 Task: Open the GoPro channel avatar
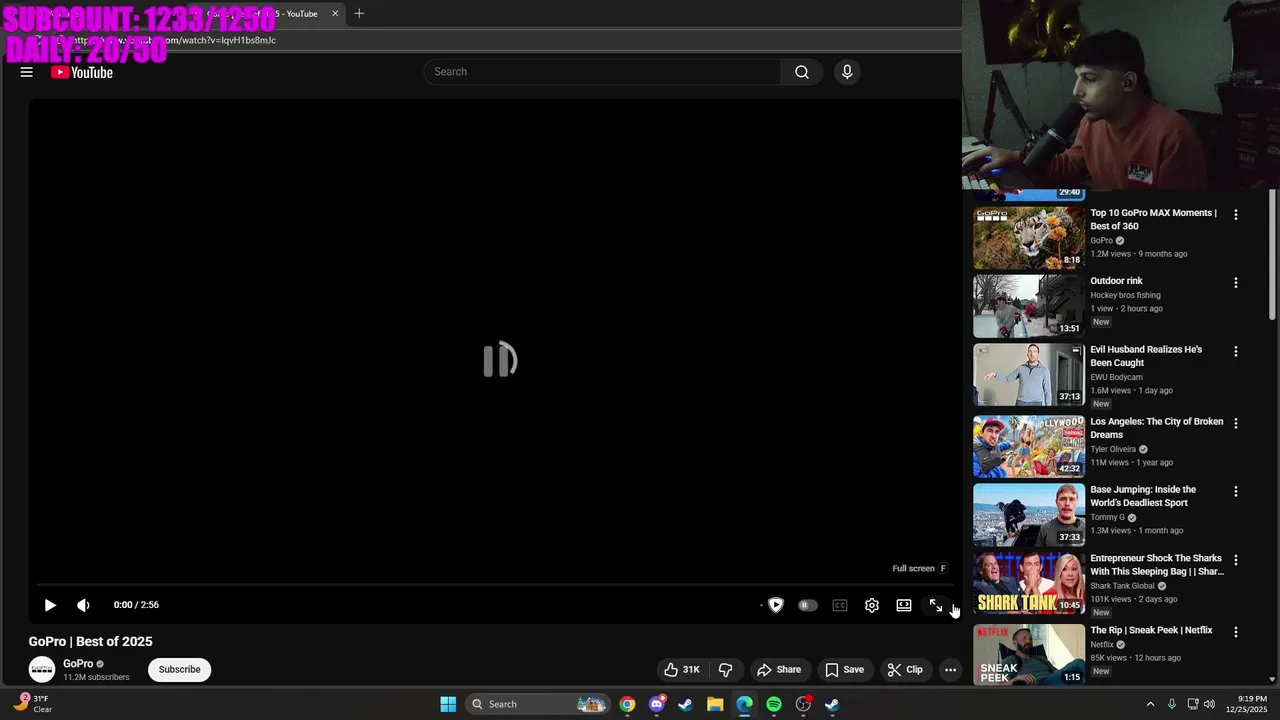pos(42,670)
